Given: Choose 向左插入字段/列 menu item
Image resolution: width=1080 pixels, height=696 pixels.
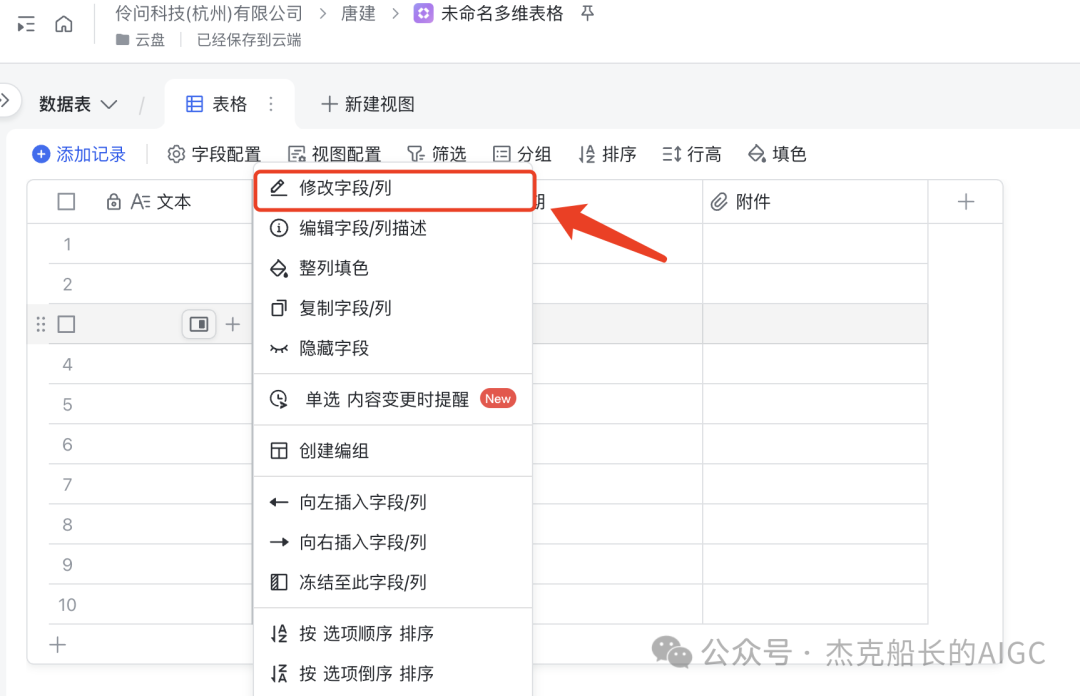Looking at the screenshot, I should coord(394,502).
